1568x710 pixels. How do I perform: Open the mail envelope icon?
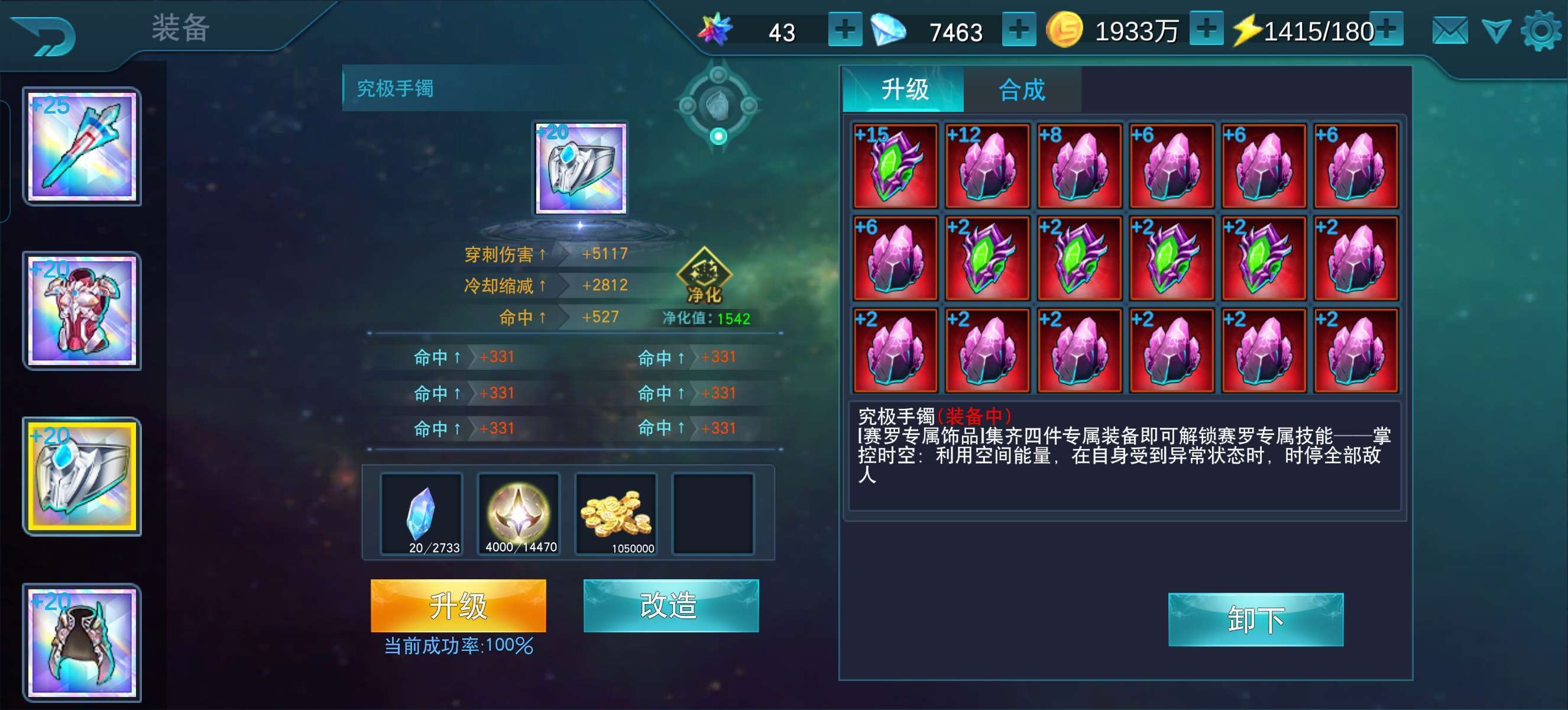tap(1450, 31)
